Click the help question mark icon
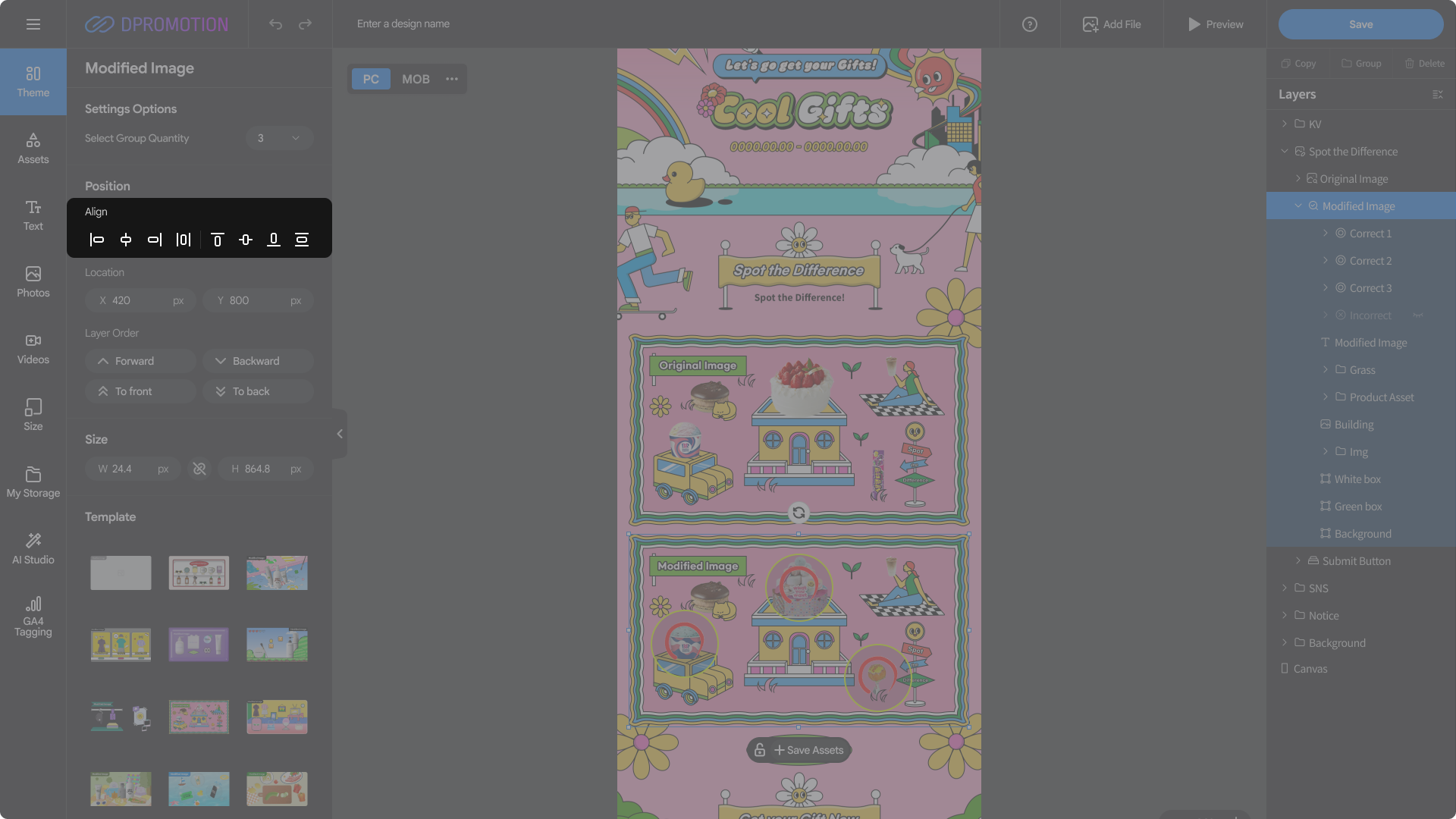The width and height of the screenshot is (1456, 819). click(x=1029, y=24)
